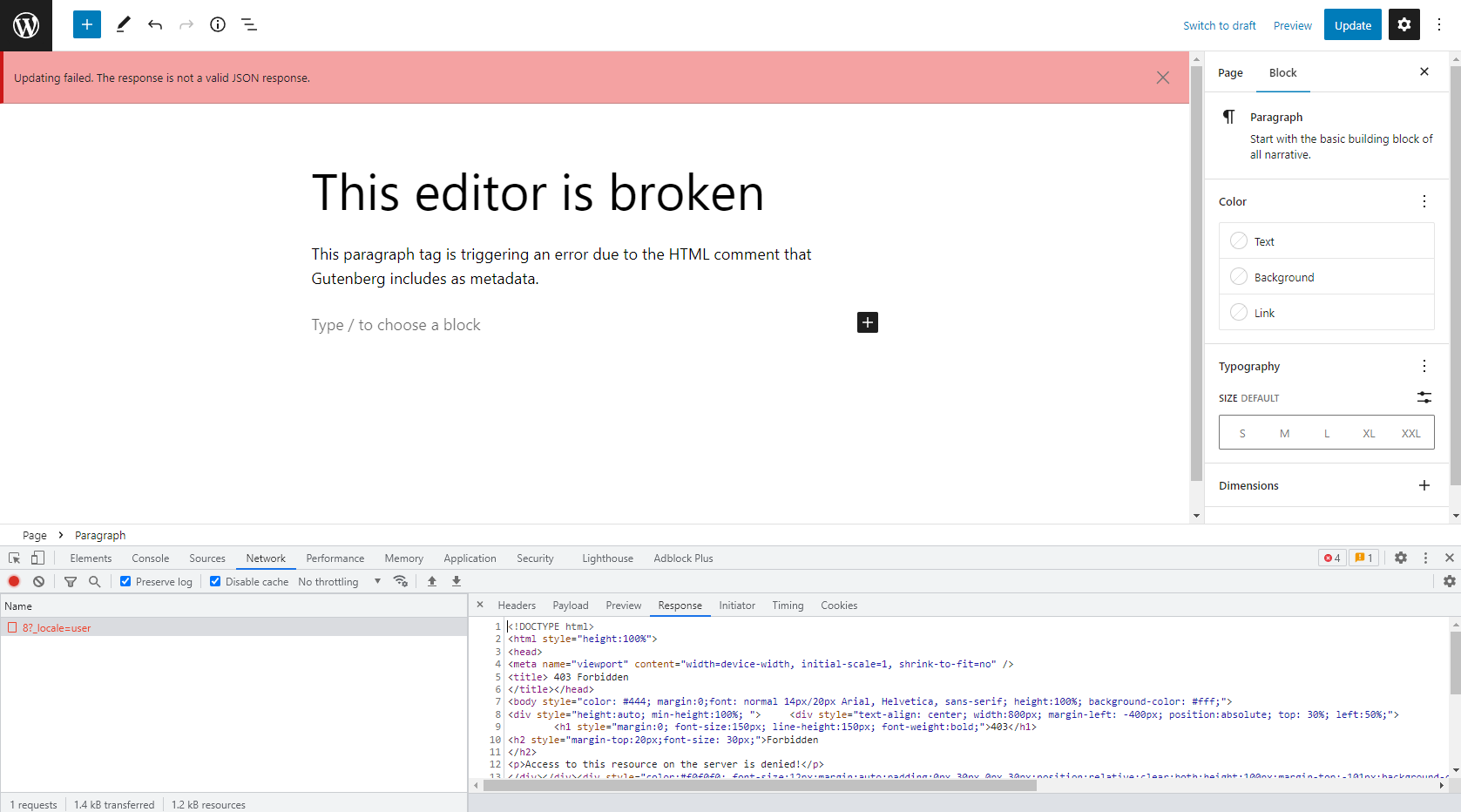Open the Color section options menu
Viewport: 1461px width, 812px height.
(1424, 200)
